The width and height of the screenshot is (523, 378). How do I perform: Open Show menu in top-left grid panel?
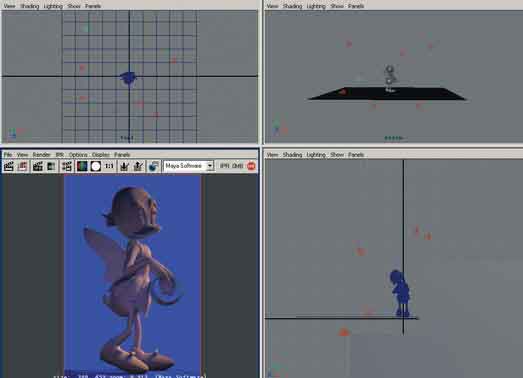pyautogui.click(x=74, y=6)
